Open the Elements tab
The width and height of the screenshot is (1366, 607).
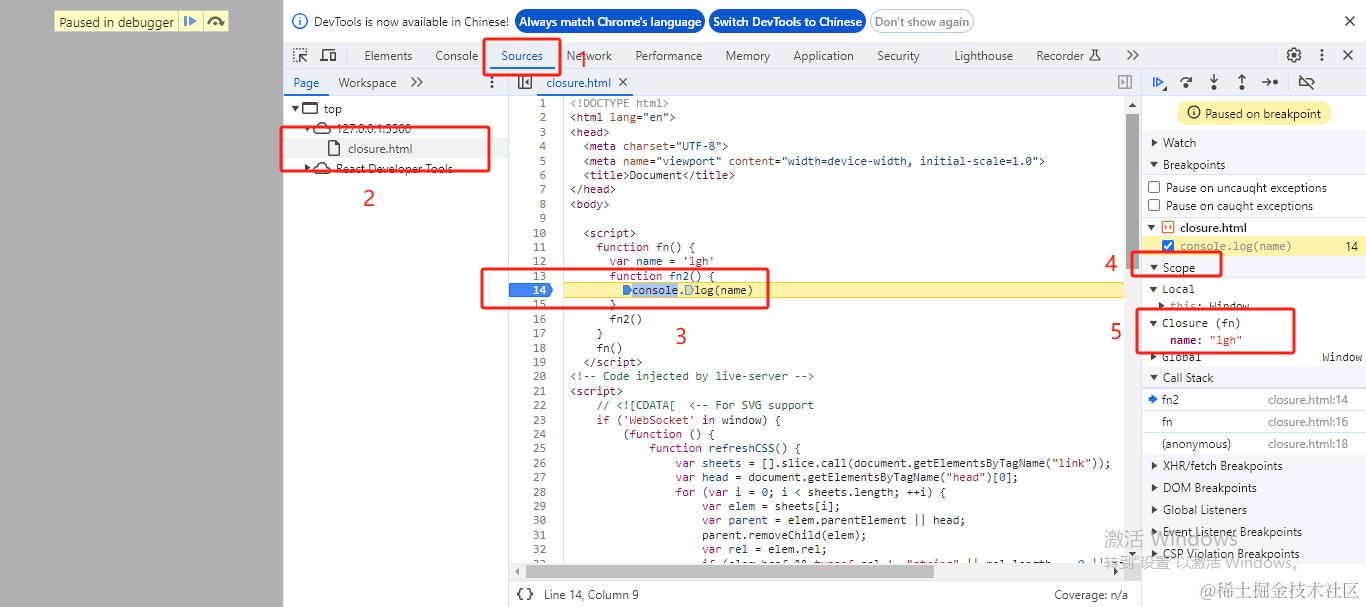click(x=388, y=56)
